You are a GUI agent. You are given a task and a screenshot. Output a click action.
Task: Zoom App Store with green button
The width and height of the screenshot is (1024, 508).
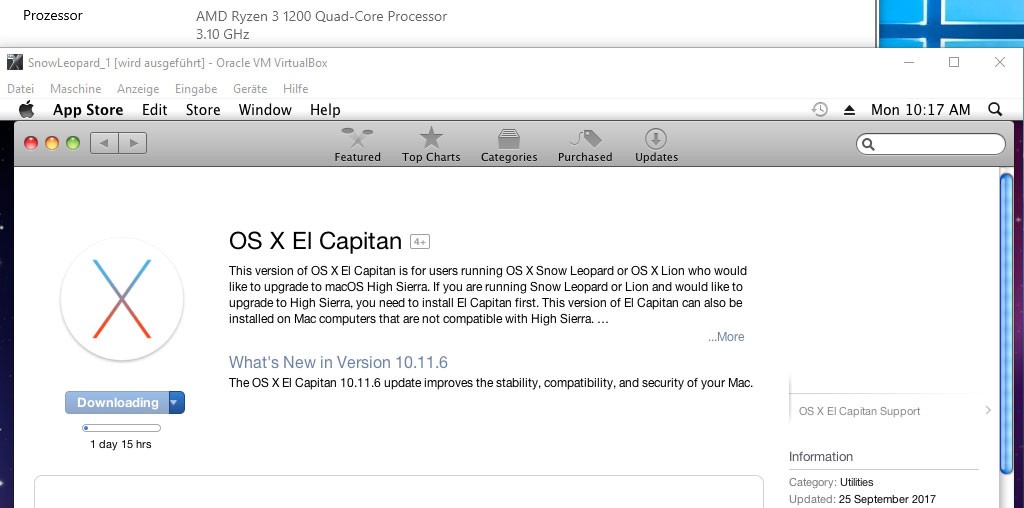(72, 143)
